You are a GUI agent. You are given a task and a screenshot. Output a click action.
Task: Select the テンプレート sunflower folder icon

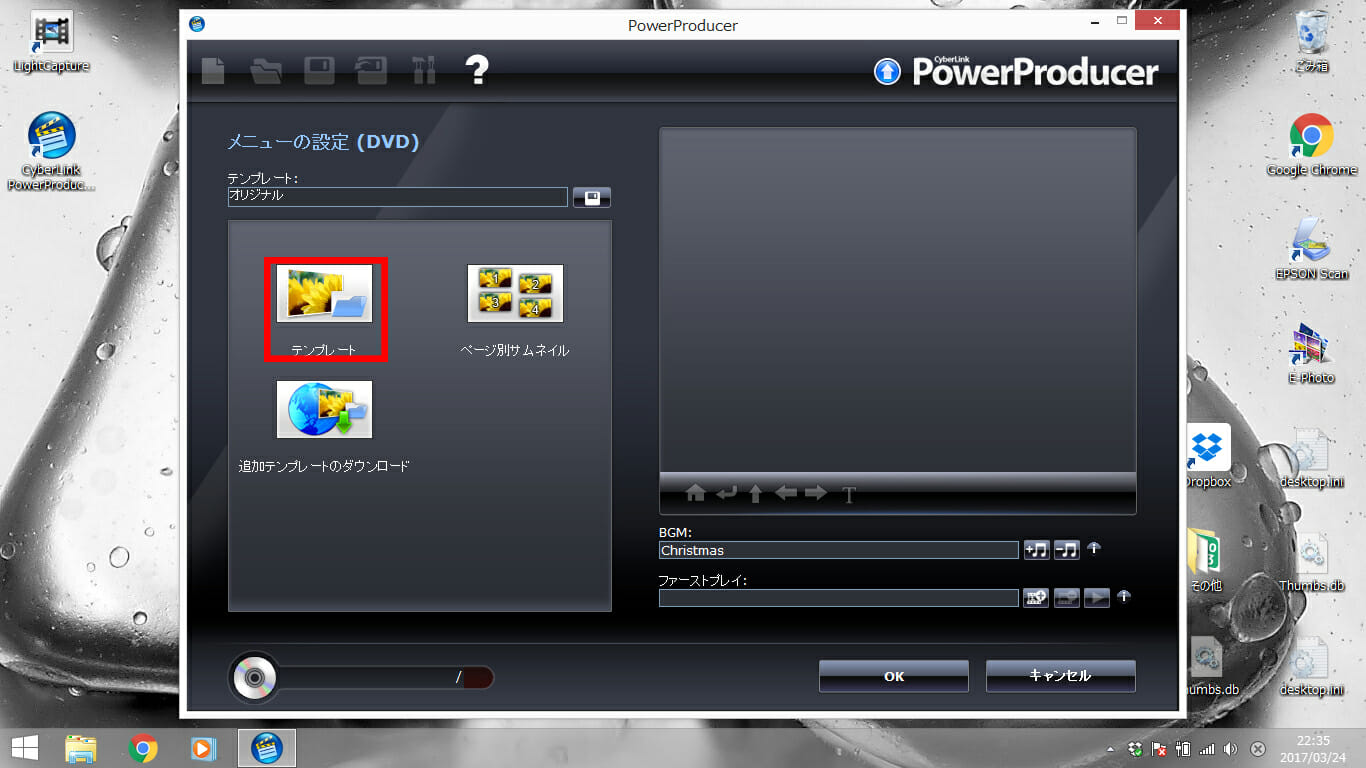point(324,293)
